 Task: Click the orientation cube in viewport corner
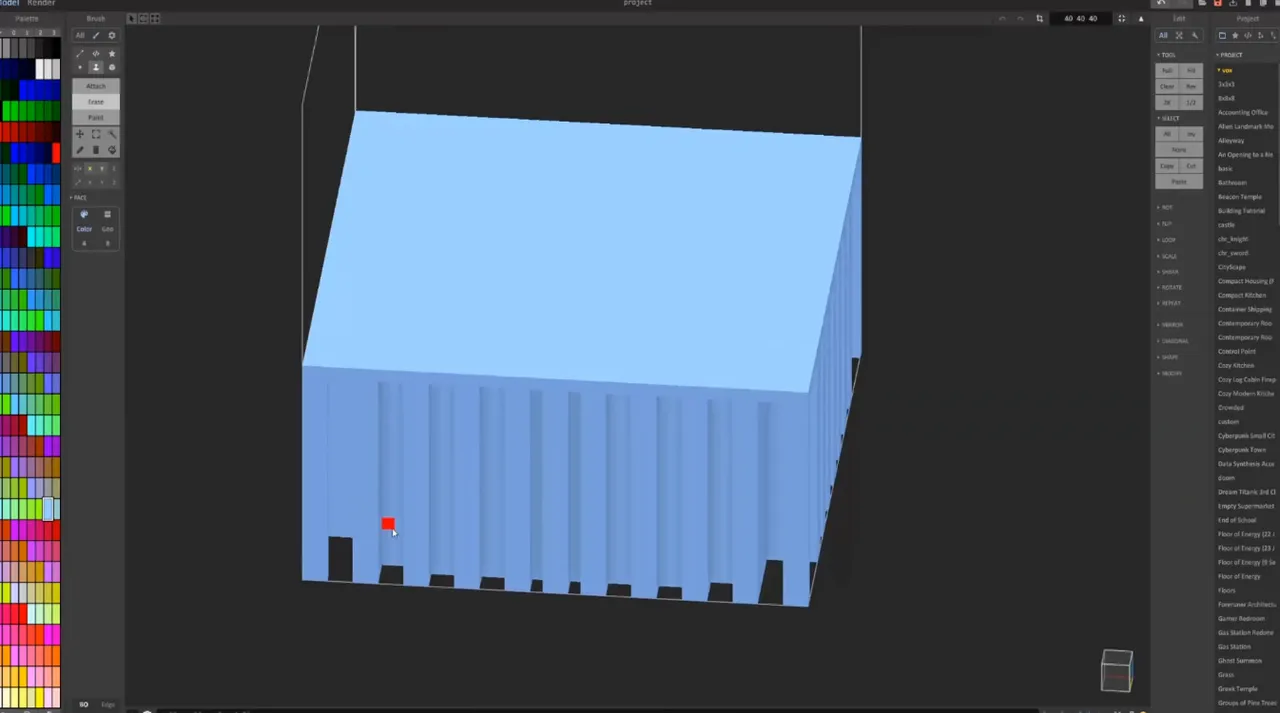[x=1117, y=671]
